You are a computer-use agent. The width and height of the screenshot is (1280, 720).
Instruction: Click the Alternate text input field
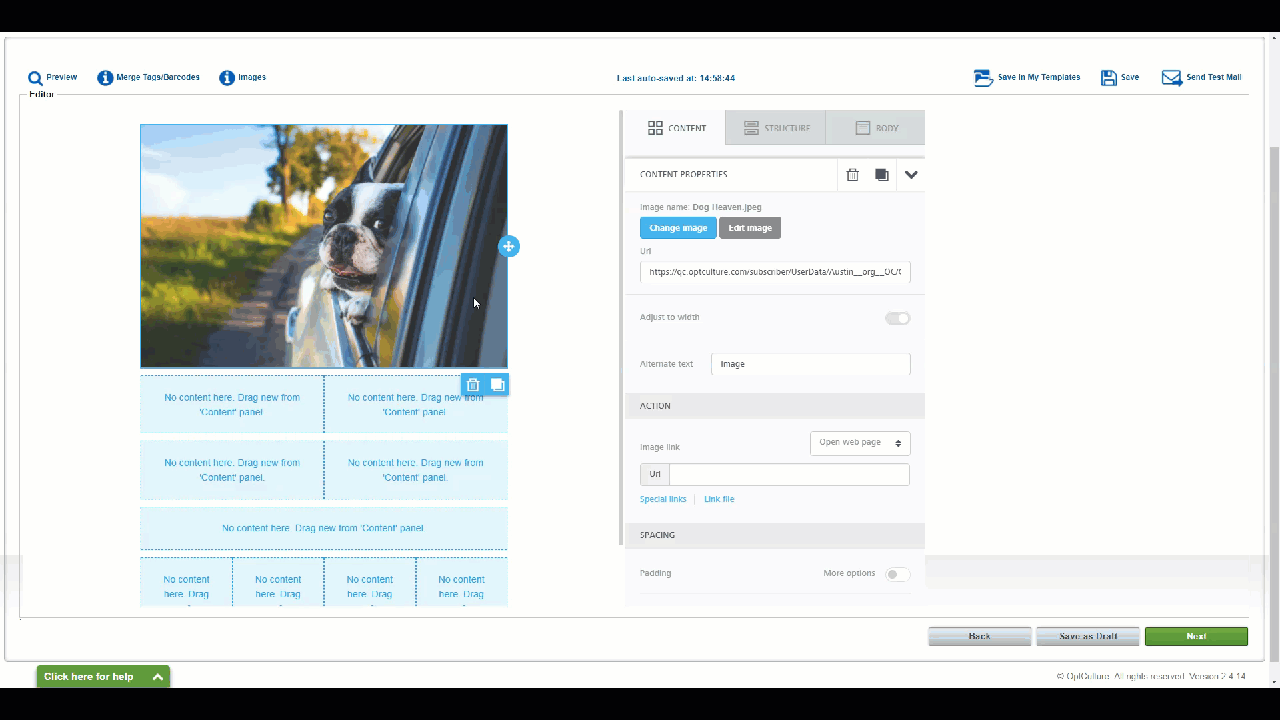810,364
